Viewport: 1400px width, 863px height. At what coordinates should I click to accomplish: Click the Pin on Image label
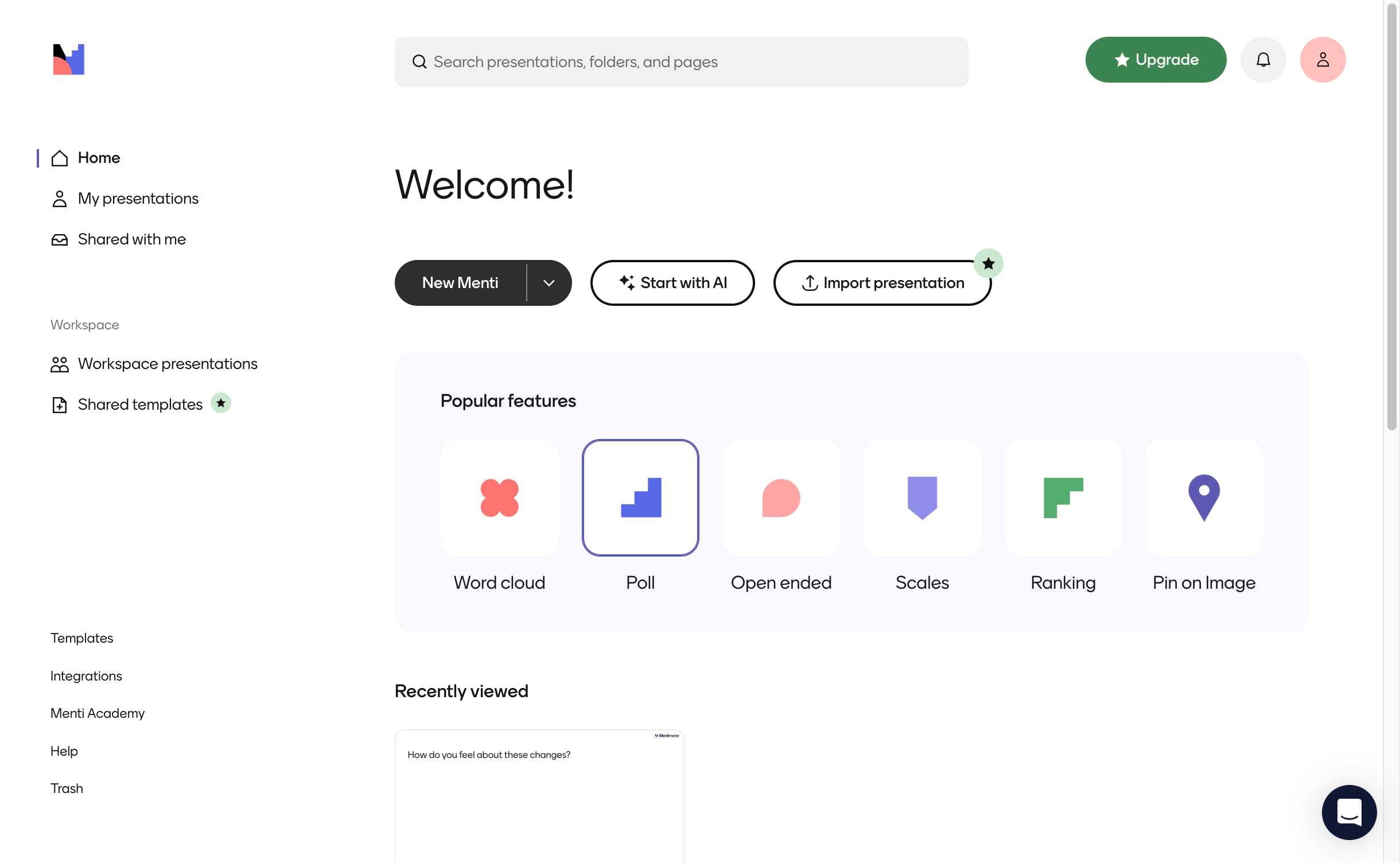pyautogui.click(x=1204, y=583)
